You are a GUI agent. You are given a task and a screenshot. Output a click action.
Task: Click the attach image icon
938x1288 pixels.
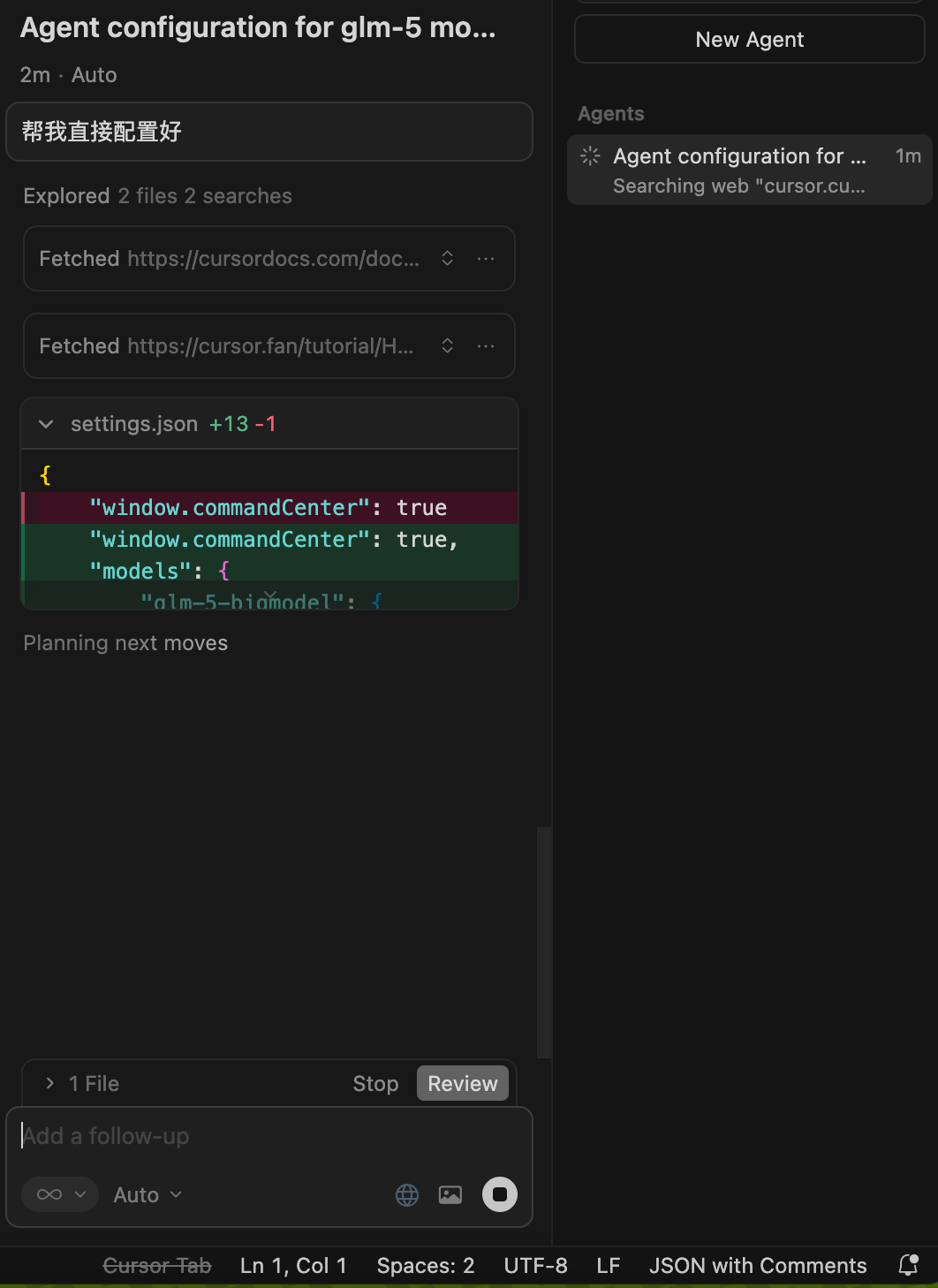click(450, 1193)
